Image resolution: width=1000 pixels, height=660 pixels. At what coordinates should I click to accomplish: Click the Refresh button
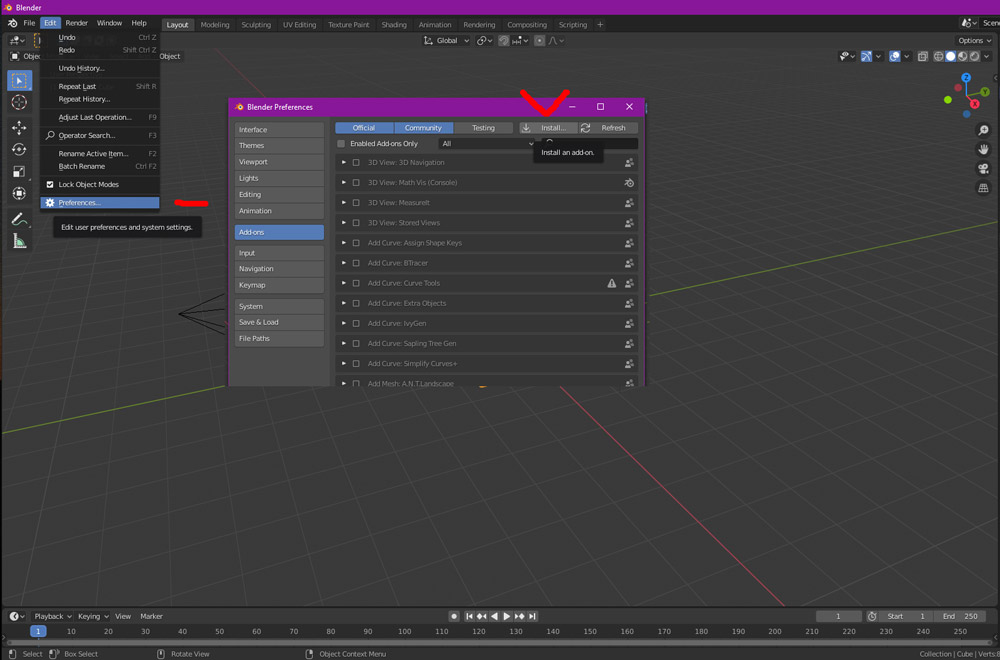tap(608, 128)
